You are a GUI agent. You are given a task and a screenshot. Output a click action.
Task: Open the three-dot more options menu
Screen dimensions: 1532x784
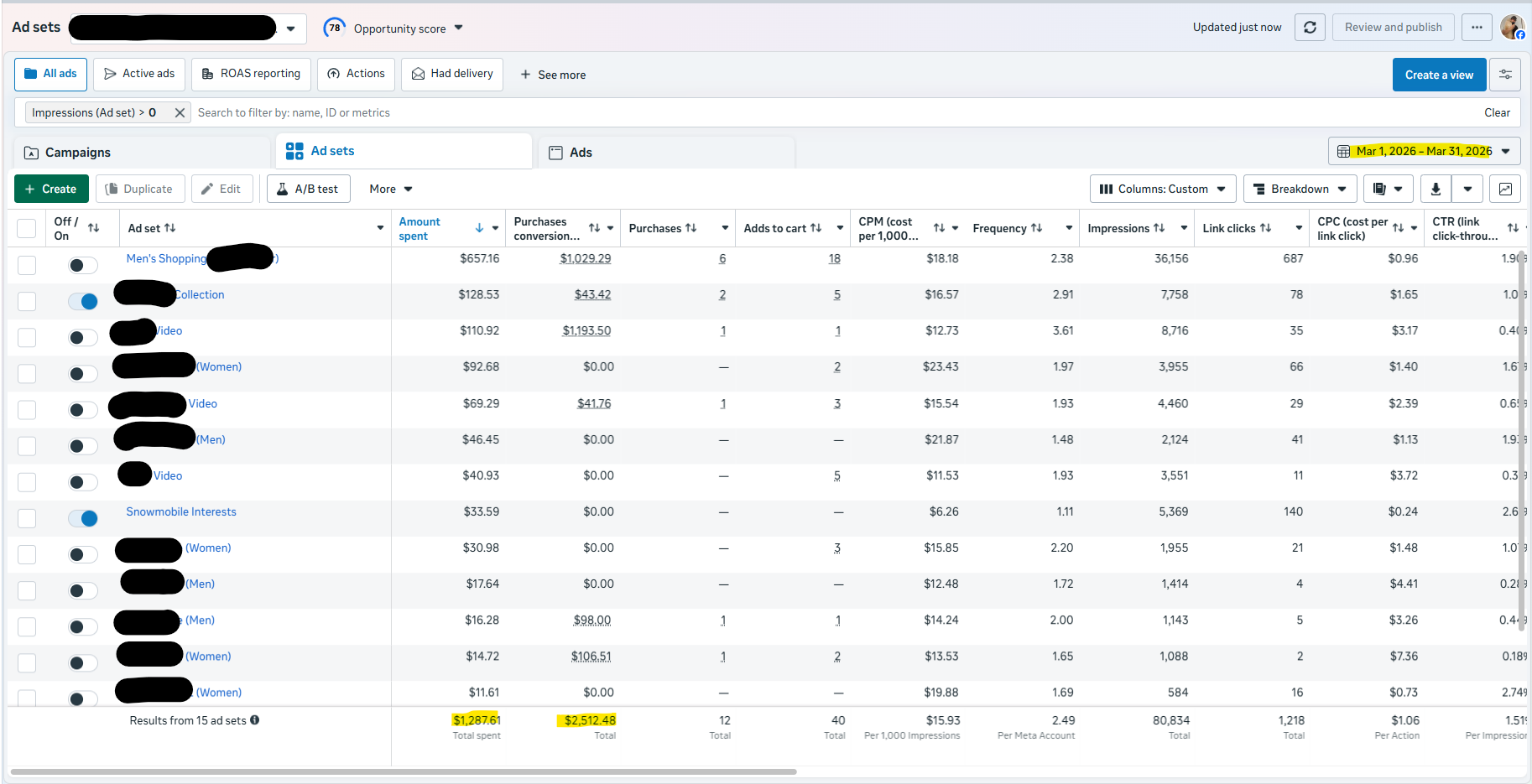(x=1477, y=27)
